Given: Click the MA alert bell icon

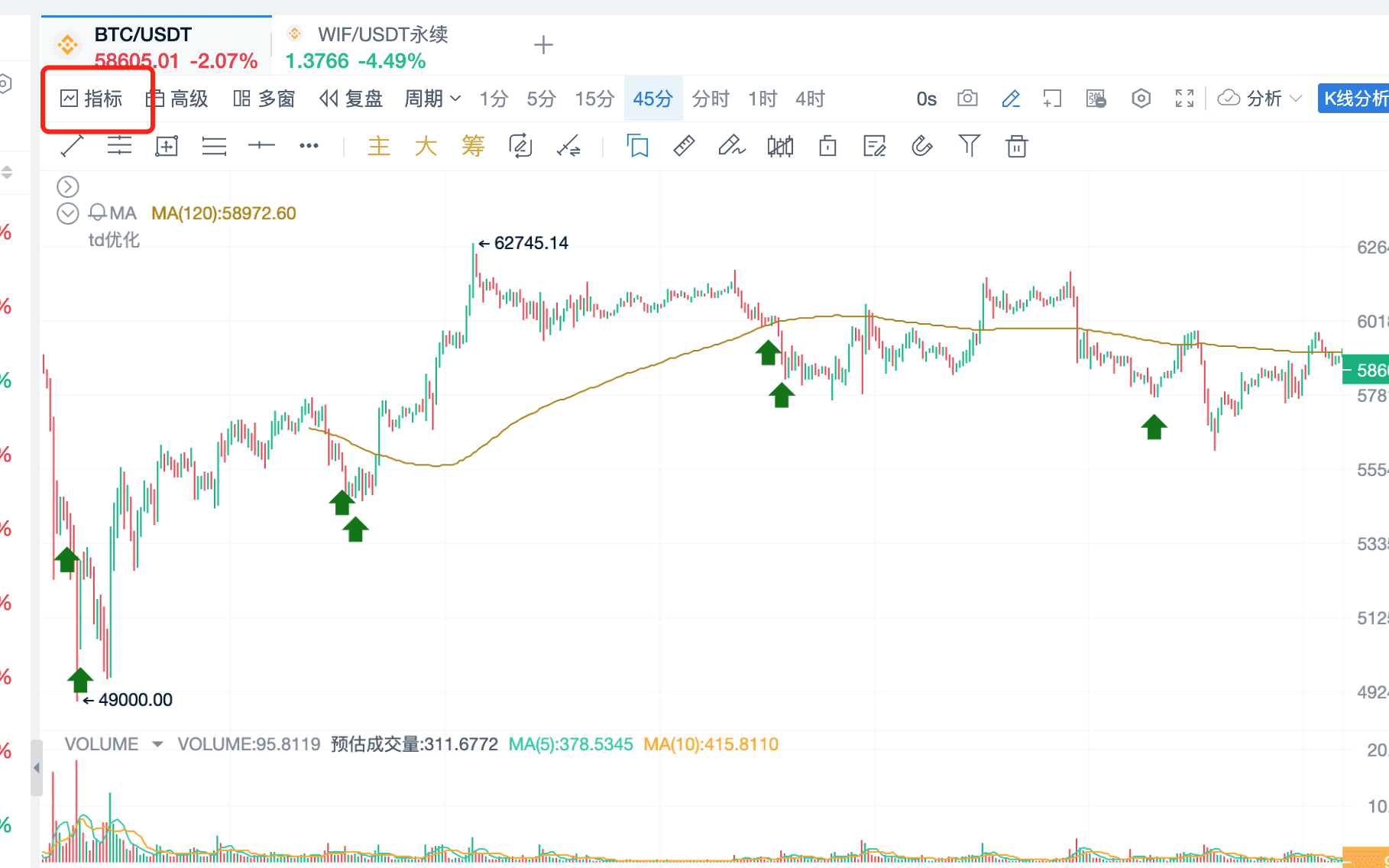Looking at the screenshot, I should pos(98,212).
